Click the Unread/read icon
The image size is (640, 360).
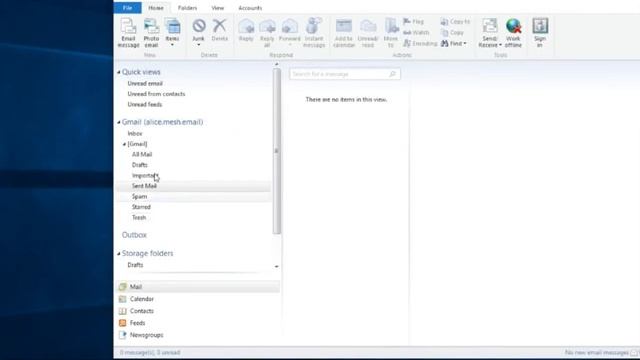click(x=368, y=33)
